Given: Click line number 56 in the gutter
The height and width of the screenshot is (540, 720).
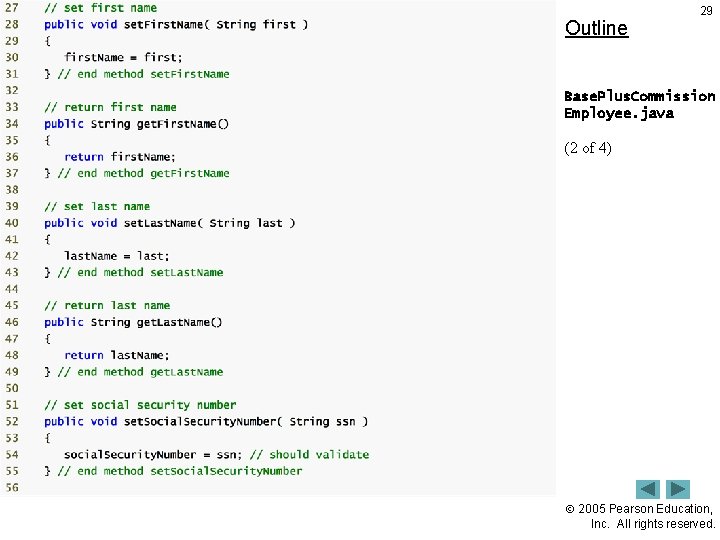Looking at the screenshot, I should point(12,488).
